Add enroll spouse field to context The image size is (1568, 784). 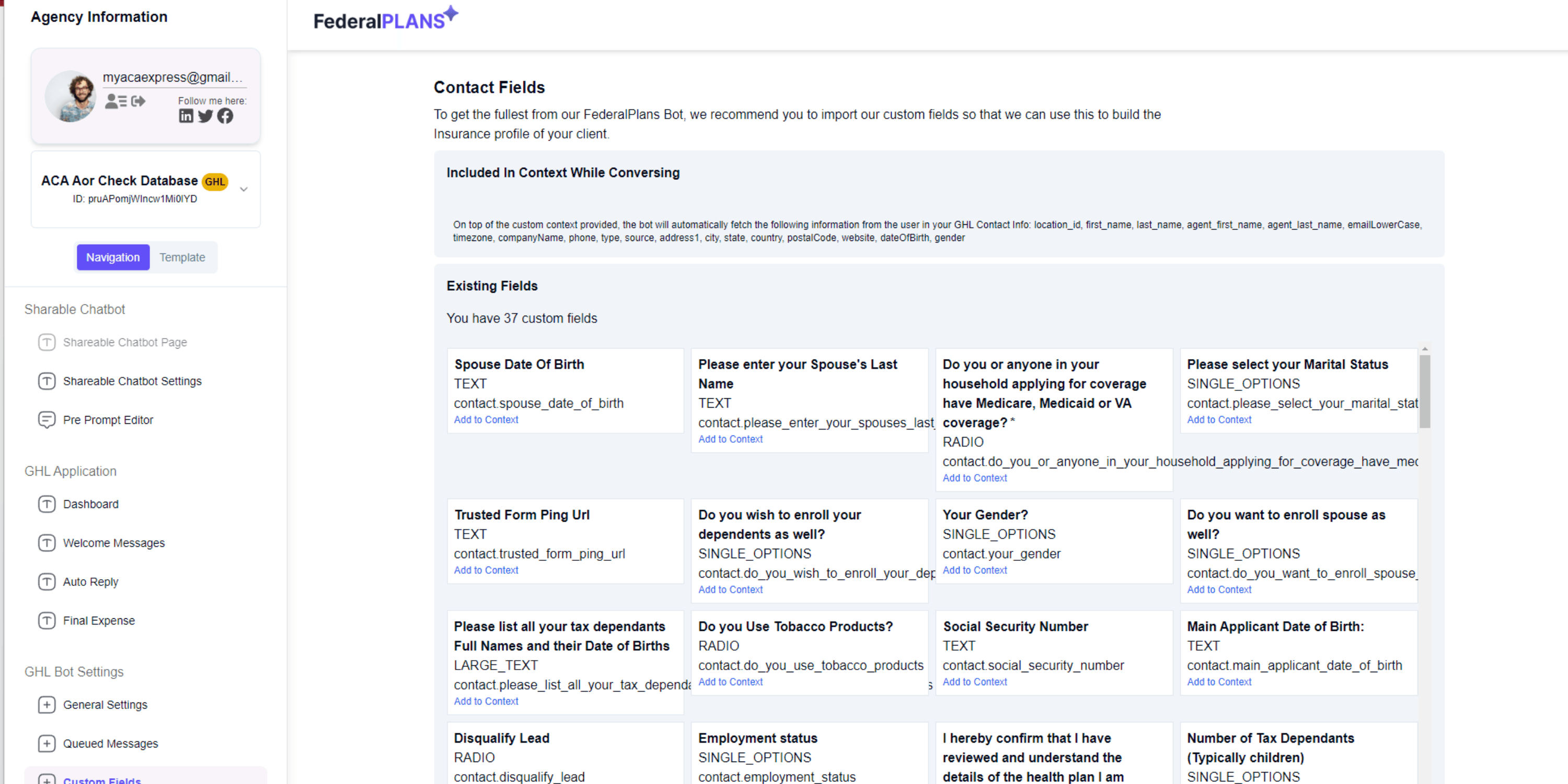tap(1219, 590)
